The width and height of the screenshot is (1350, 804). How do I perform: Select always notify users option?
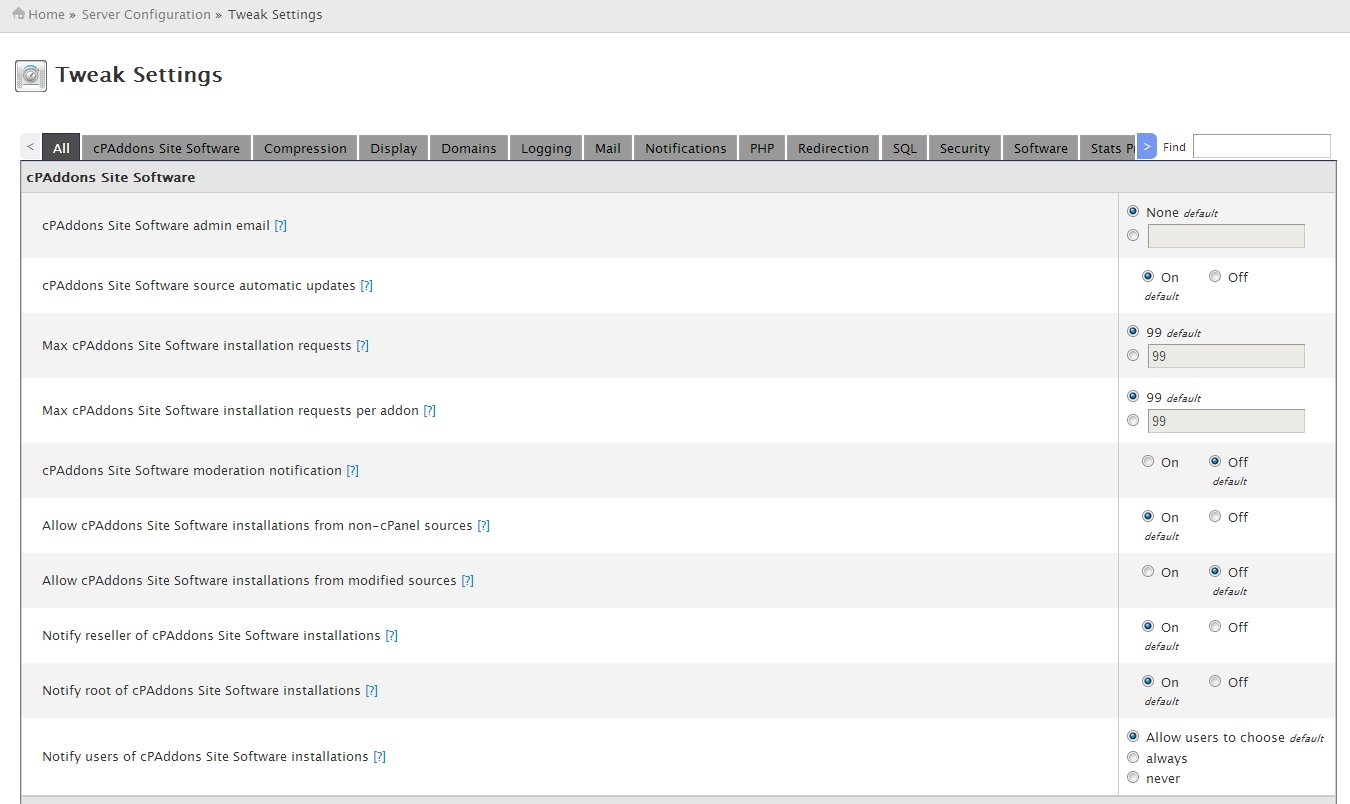coord(1133,757)
